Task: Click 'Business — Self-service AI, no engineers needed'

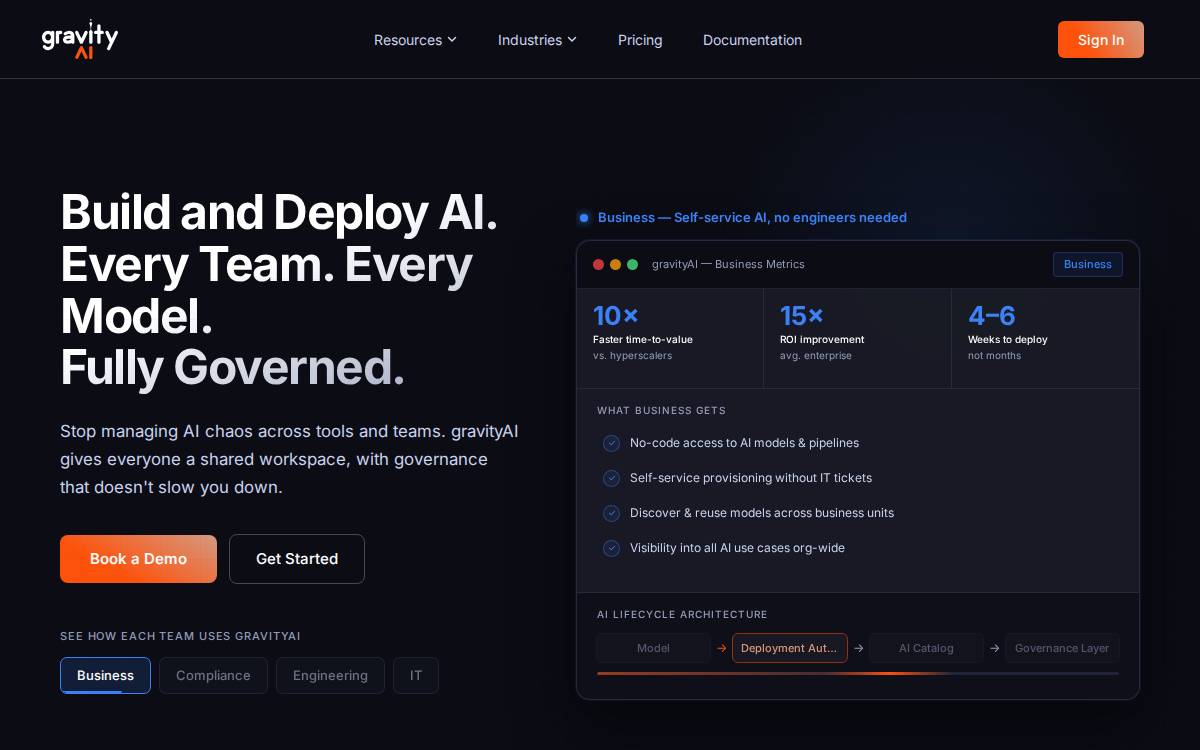Action: click(752, 218)
